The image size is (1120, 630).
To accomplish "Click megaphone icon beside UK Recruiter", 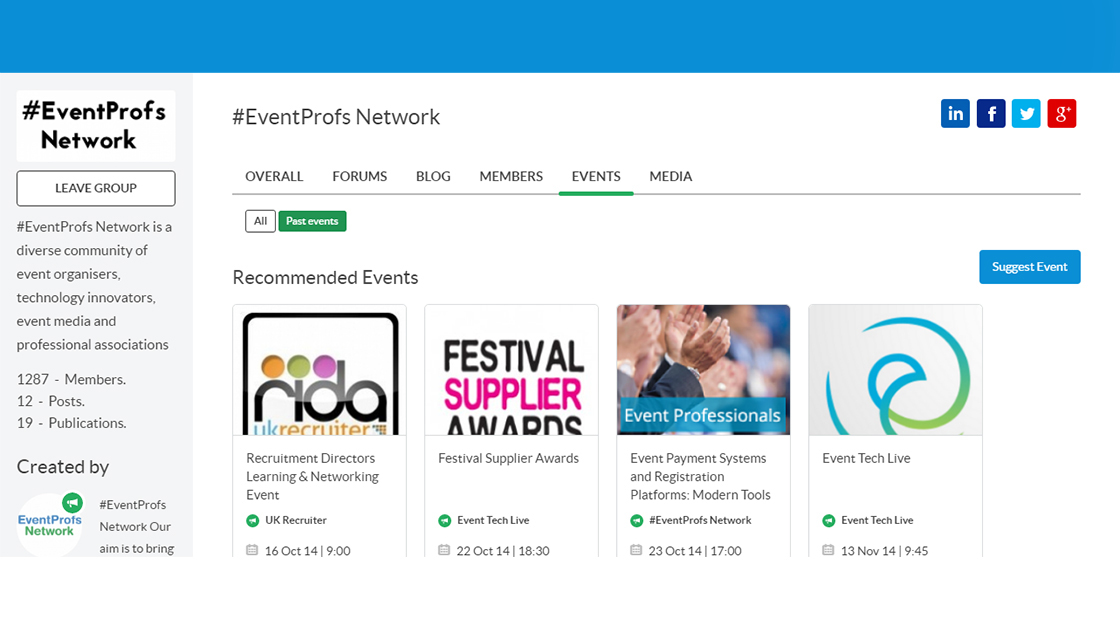I will [252, 521].
